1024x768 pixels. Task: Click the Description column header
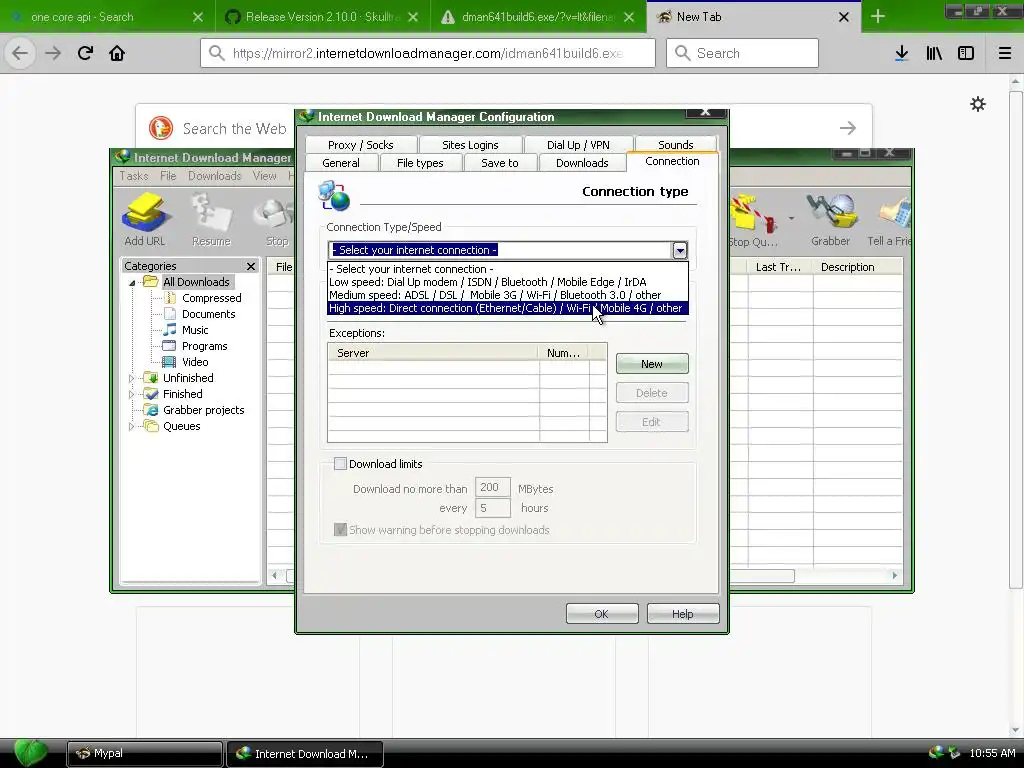tap(857, 267)
